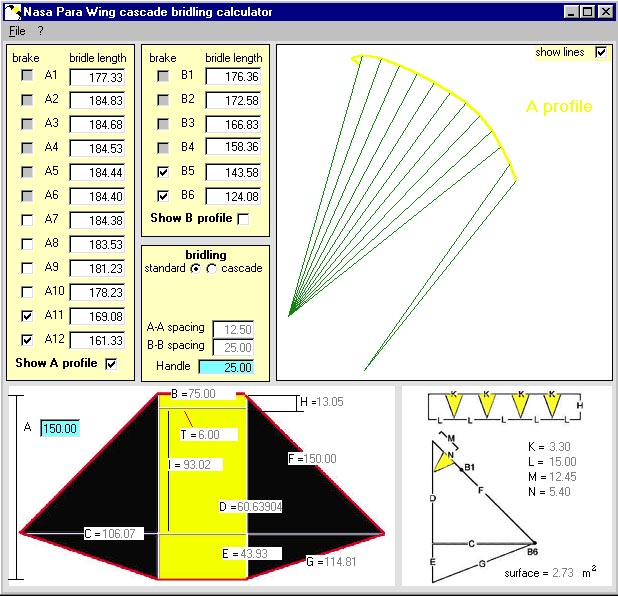Click the D = 60.63904 value
Screen dimensions: 618x596
pyautogui.click(x=260, y=507)
